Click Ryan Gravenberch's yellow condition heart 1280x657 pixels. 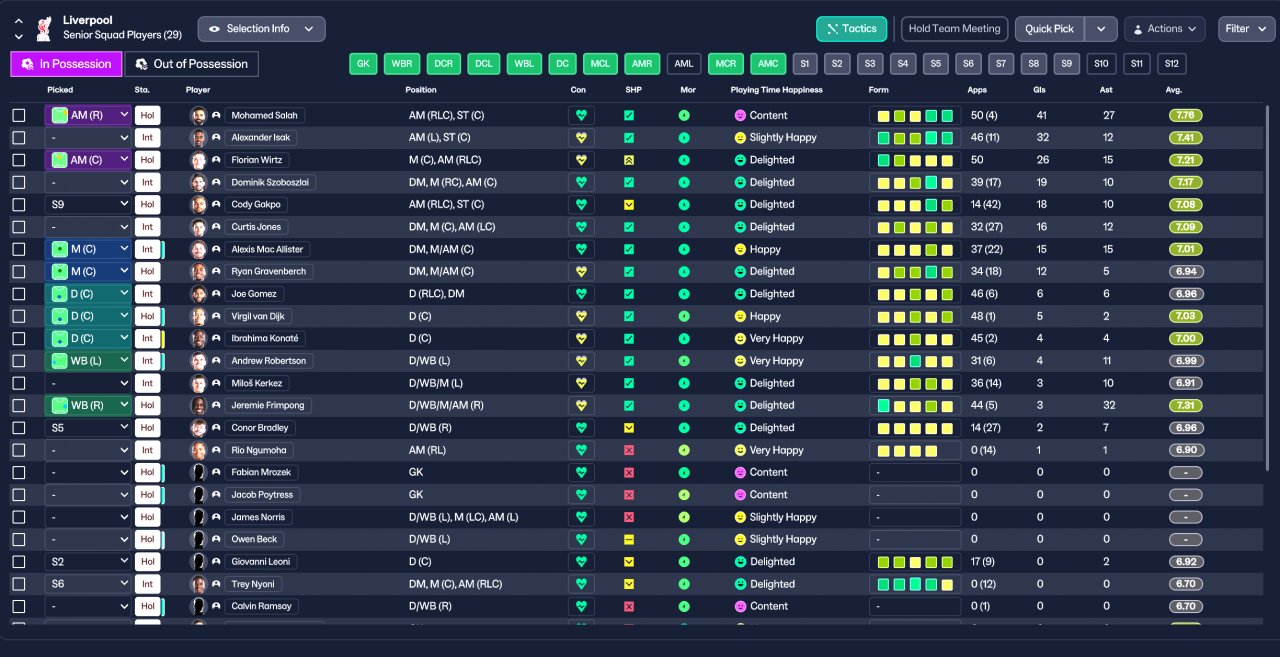(x=581, y=271)
